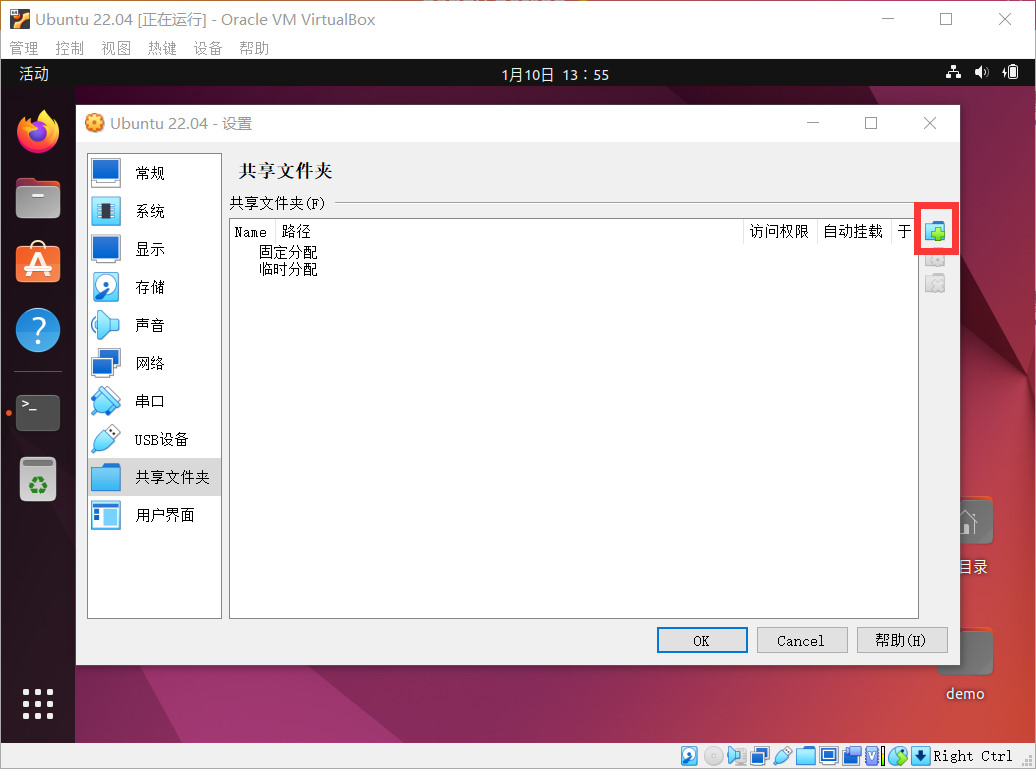Viewport: 1036px width, 769px height.
Task: Select the 临时分配 tree item
Action: [288, 269]
